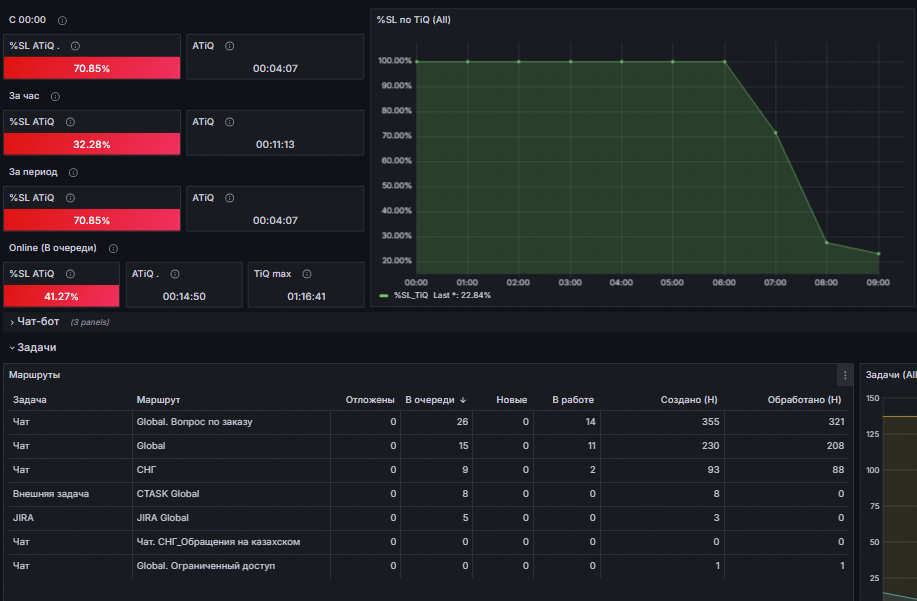Click the red 41.27% value bar

[61, 296]
